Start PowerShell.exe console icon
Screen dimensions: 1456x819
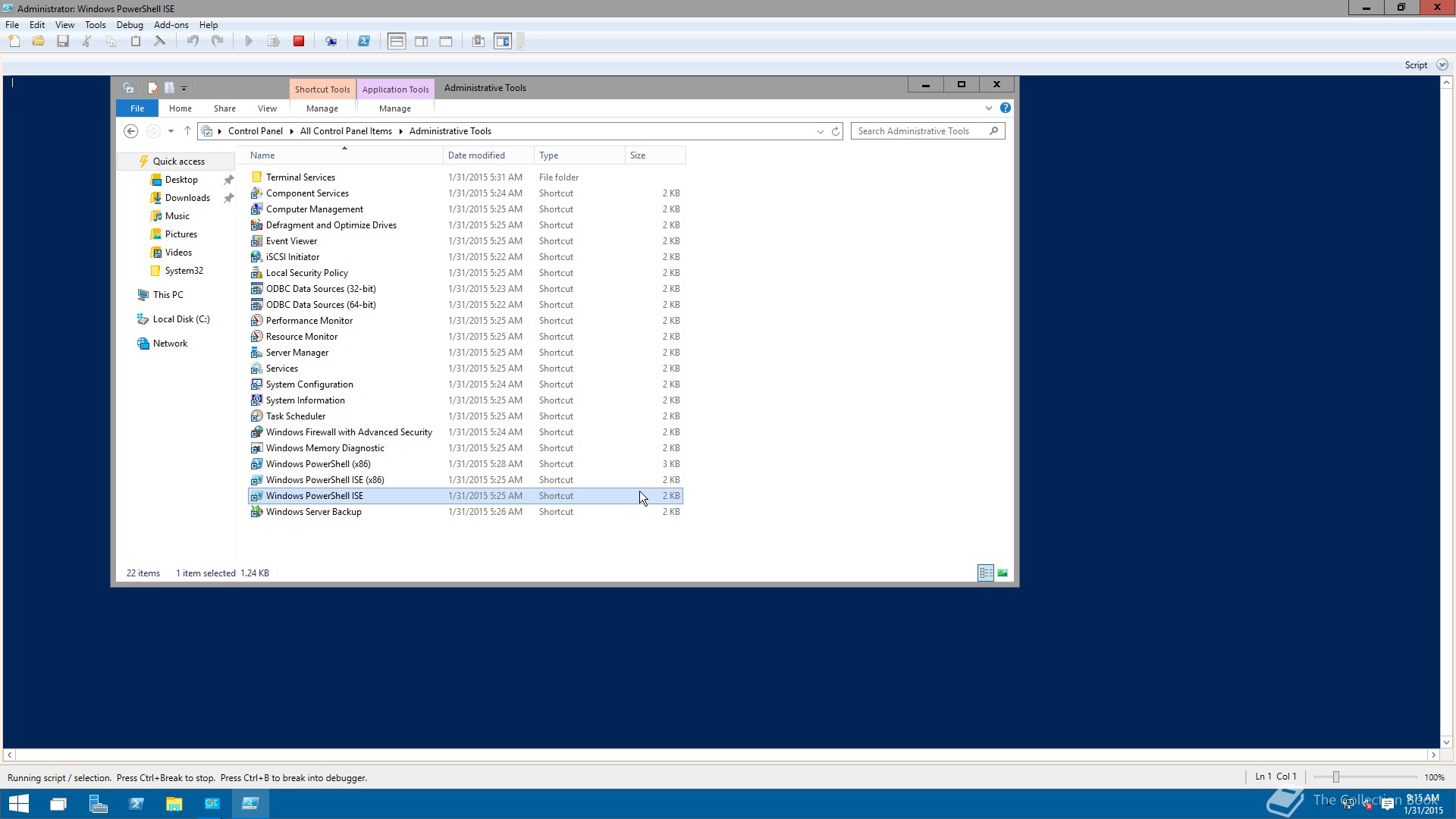(x=364, y=41)
